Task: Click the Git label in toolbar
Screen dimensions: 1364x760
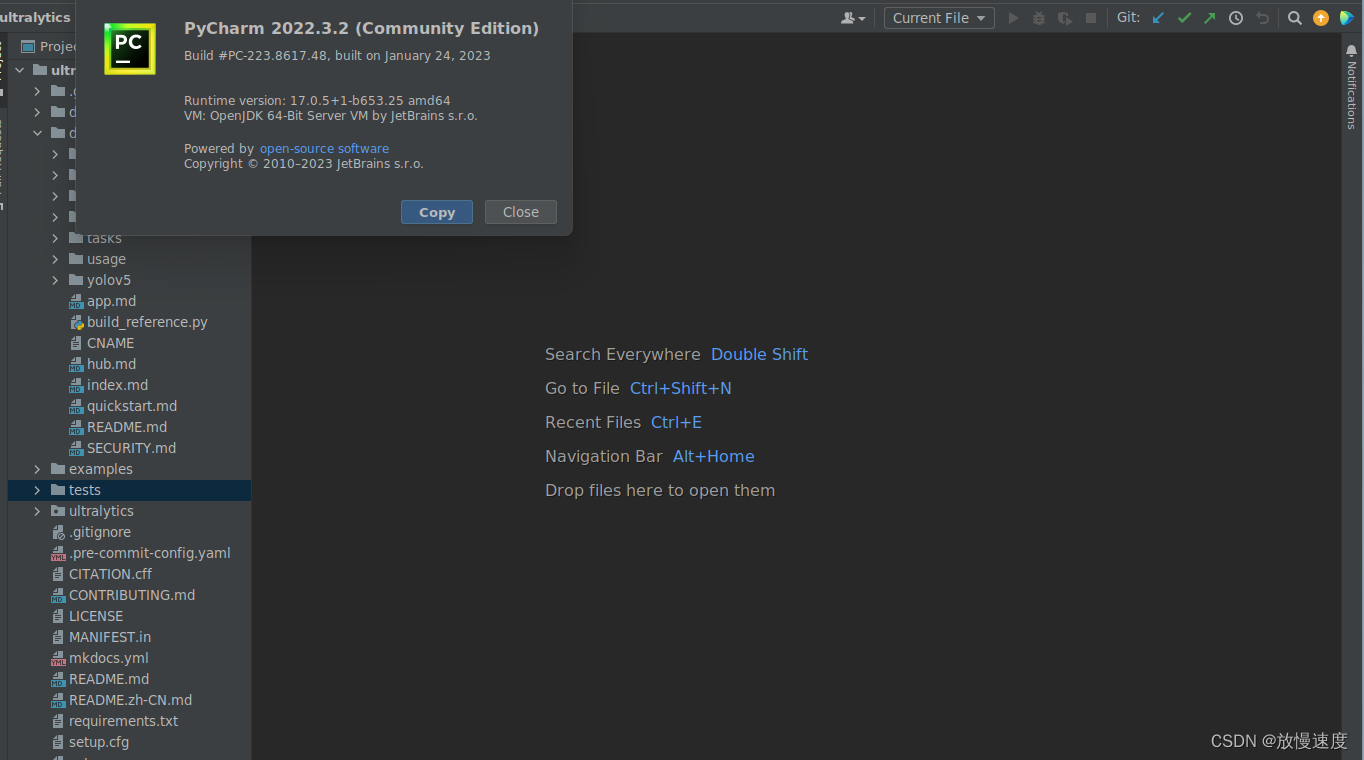Action: 1128,17
